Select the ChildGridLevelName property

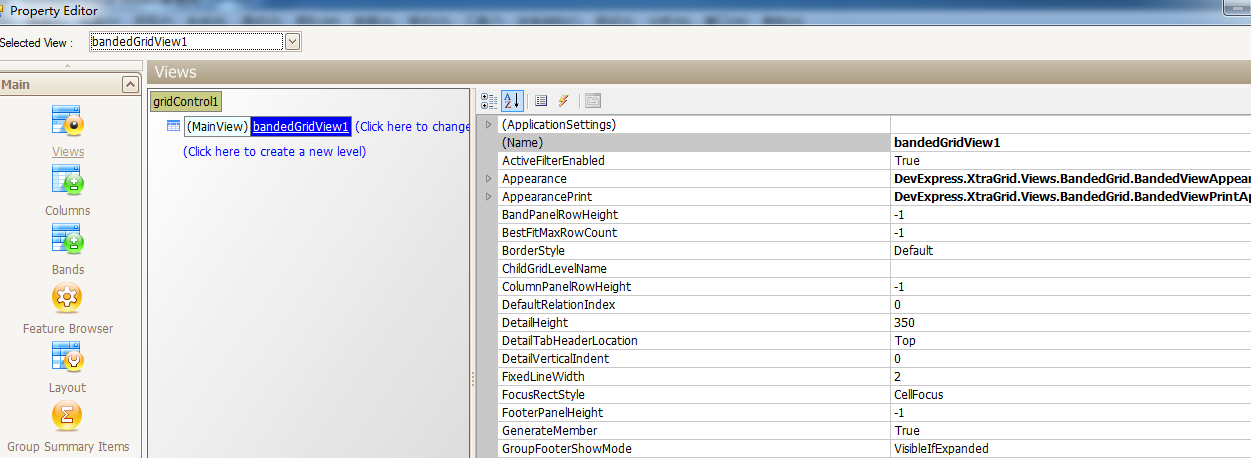click(x=694, y=269)
